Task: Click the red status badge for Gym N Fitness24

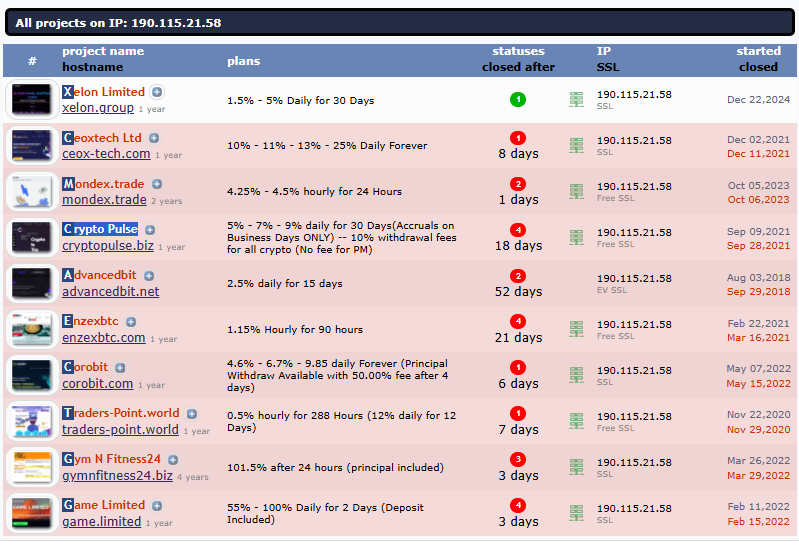Action: pos(518,460)
